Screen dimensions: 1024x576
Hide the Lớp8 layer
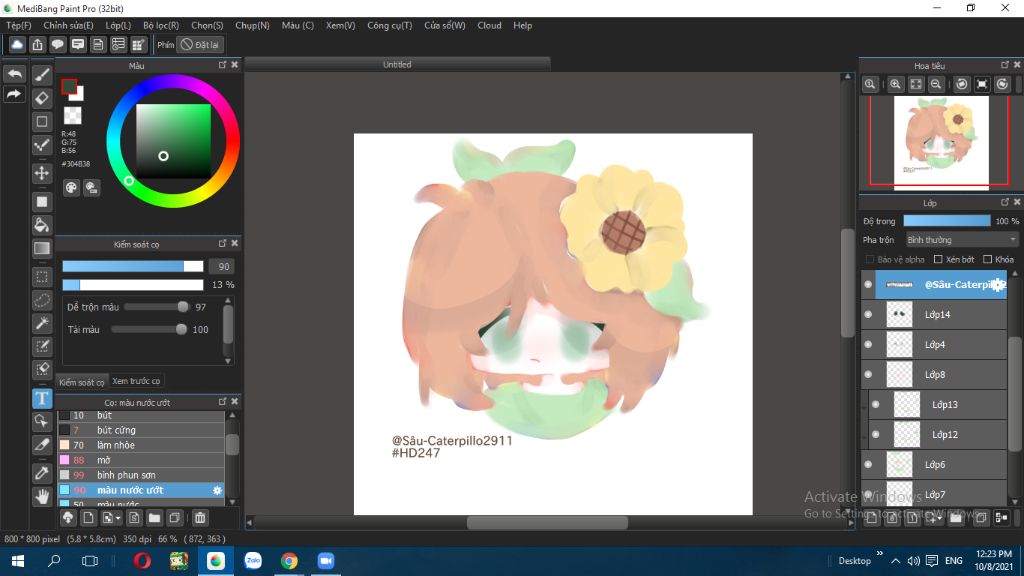click(868, 374)
